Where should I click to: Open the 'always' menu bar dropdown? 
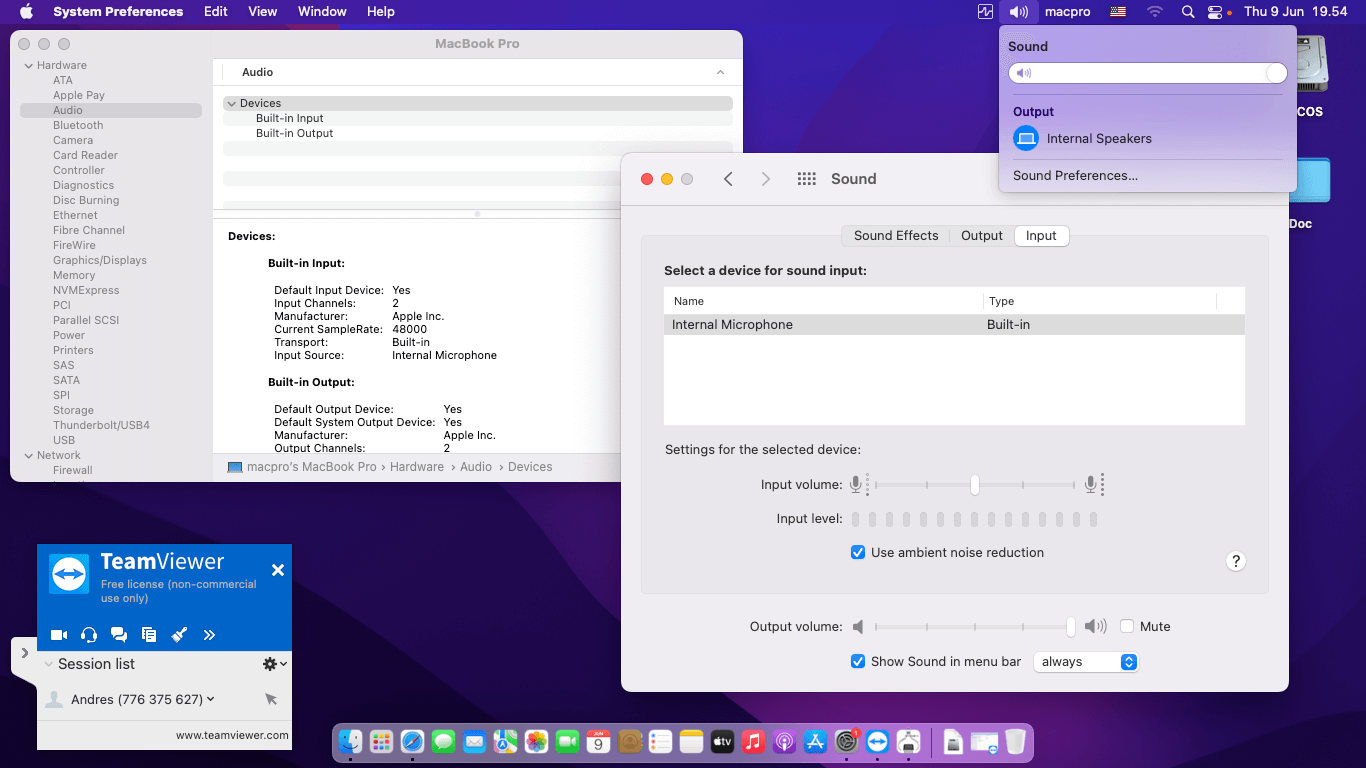point(1086,662)
